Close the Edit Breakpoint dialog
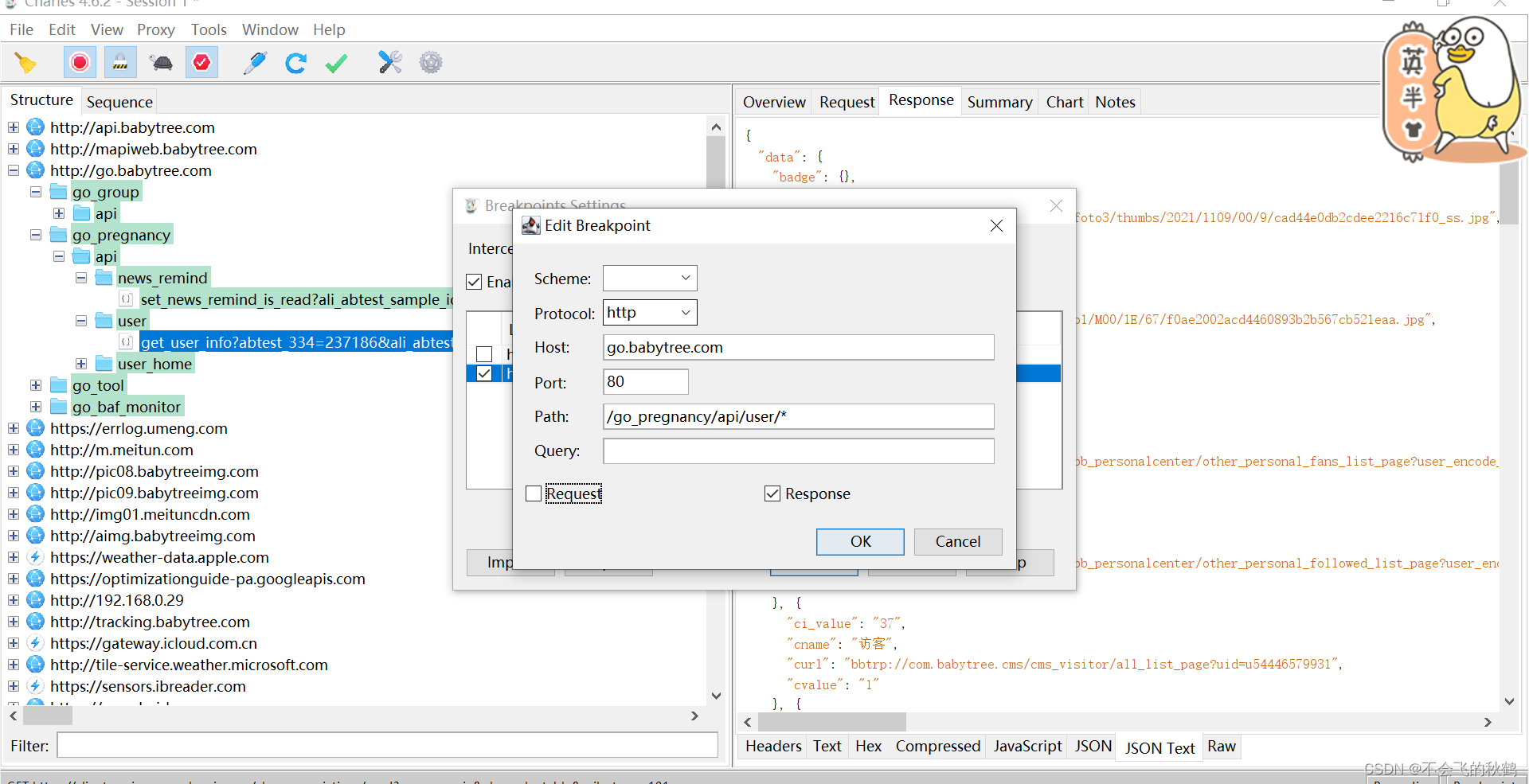Image resolution: width=1529 pixels, height=784 pixels. 996,226
